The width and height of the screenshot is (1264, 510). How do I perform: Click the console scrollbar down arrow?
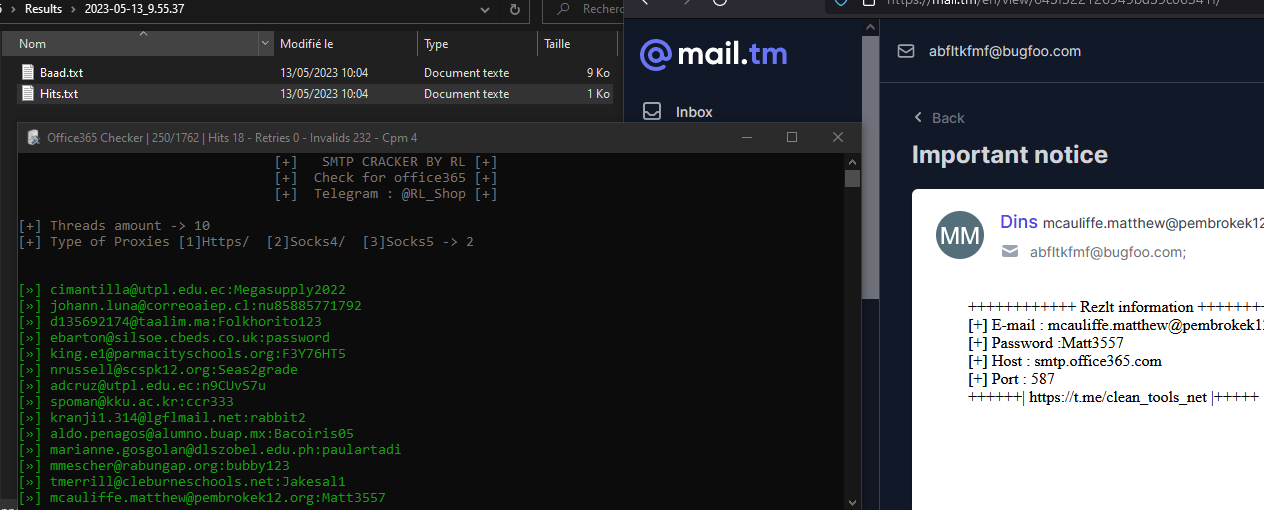pyautogui.click(x=852, y=501)
